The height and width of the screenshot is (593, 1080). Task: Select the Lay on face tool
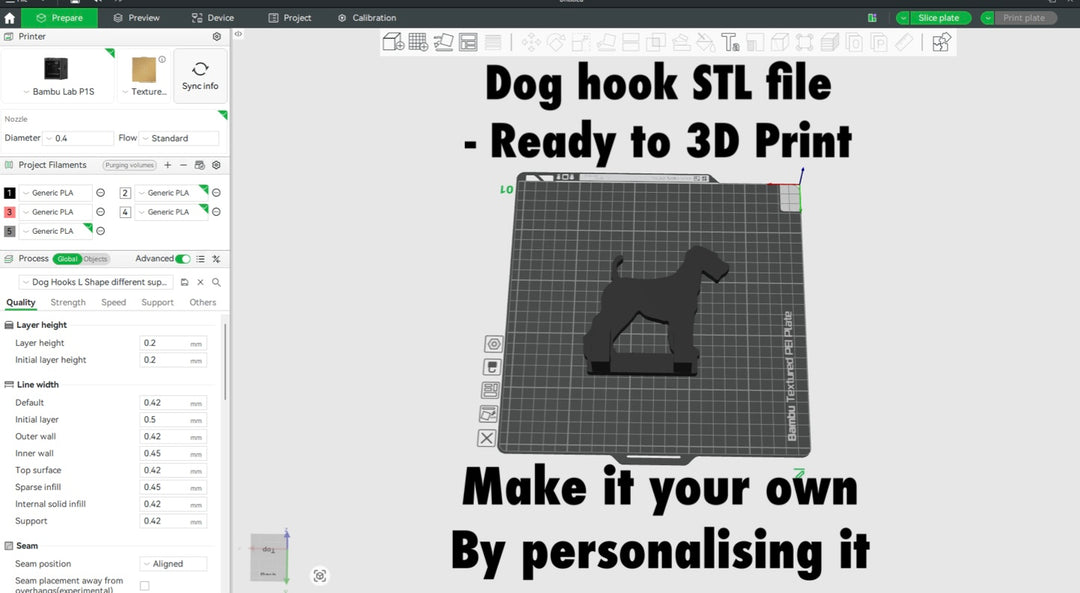[x=606, y=43]
